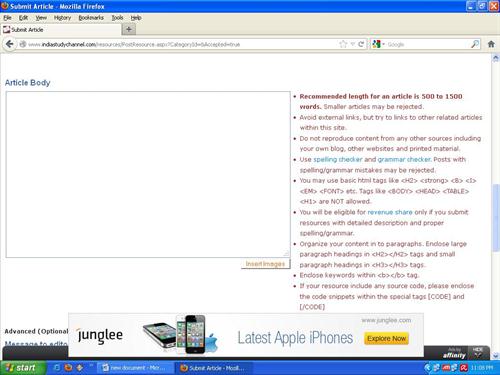Viewport: 500px width, 375px height.
Task: Go back with the browser back arrow
Action: pos(10,44)
